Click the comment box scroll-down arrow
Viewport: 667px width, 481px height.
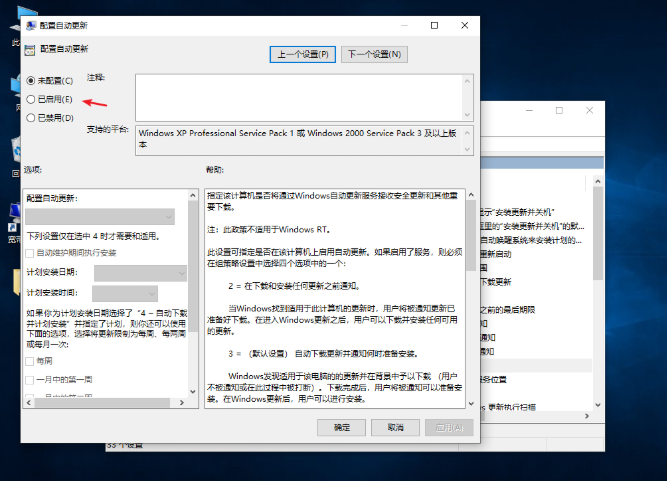click(x=467, y=115)
